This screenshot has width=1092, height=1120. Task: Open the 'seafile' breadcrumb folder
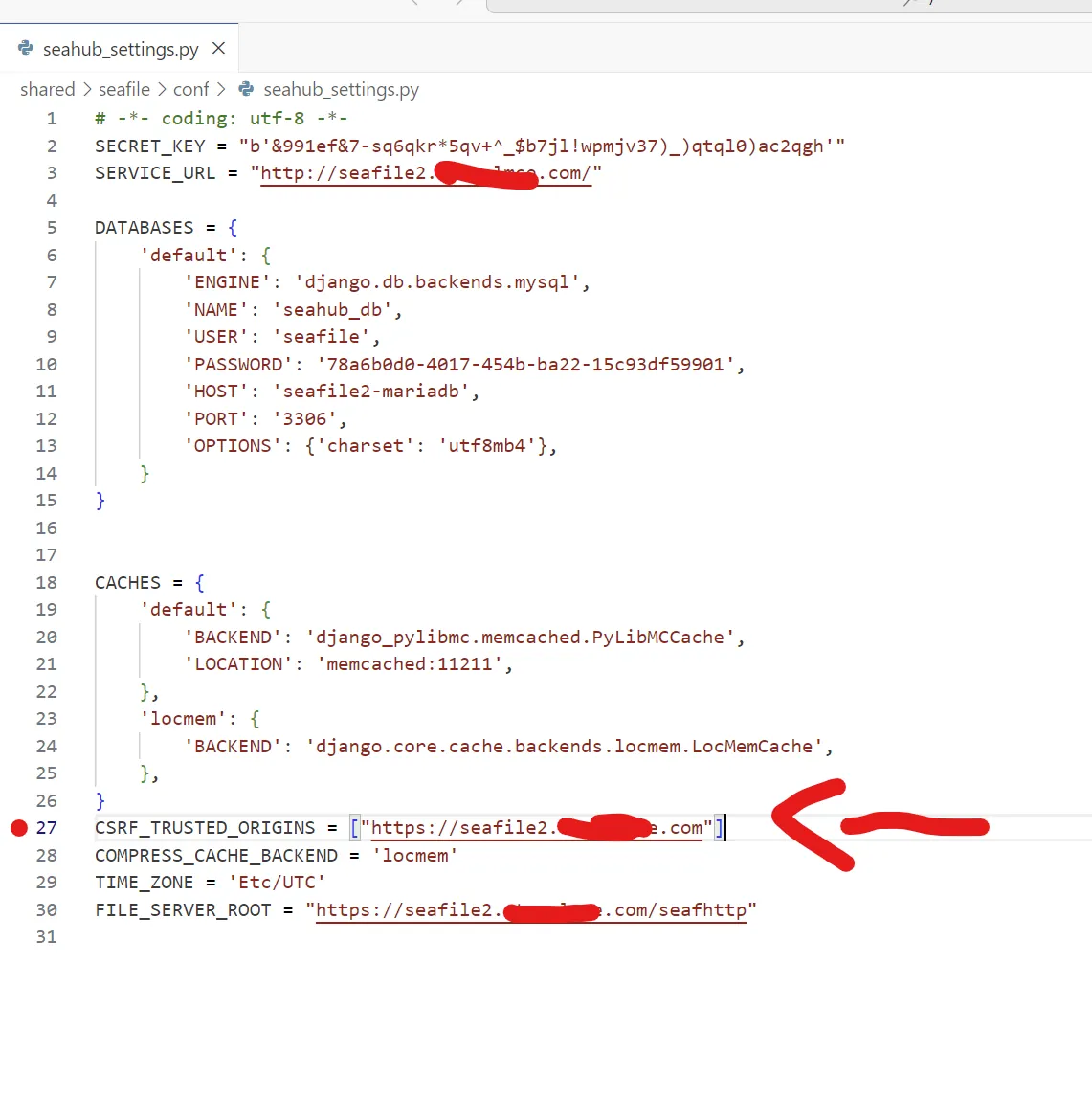[124, 89]
